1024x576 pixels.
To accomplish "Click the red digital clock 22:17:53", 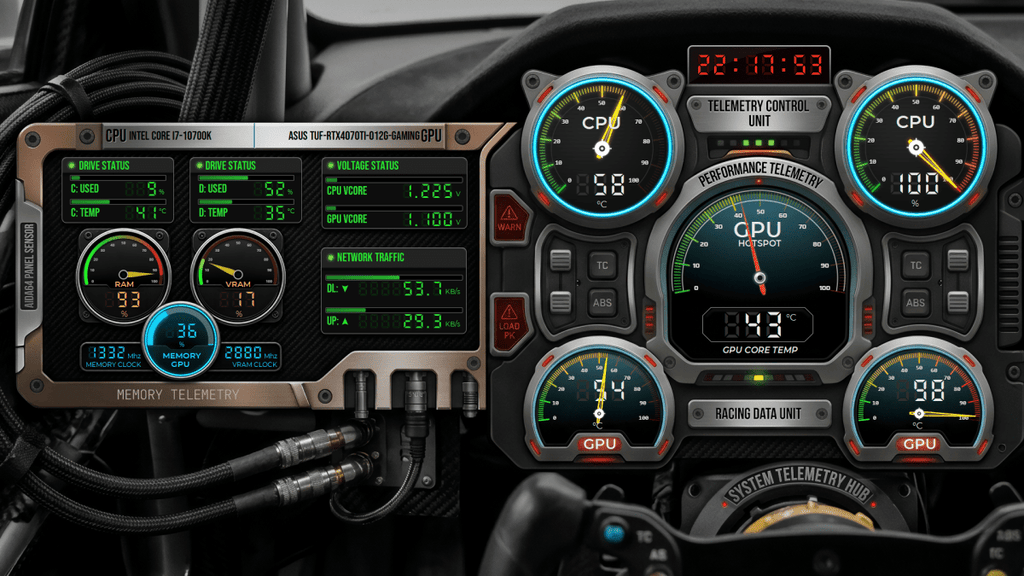I will tap(759, 65).
